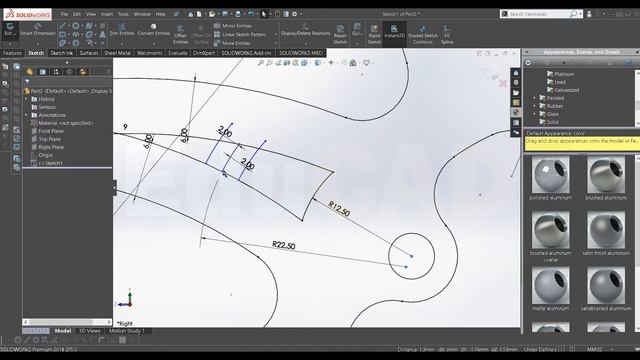Select Sketch1 in the feature tree
Viewport: 640px width, 360px height.
(x=47, y=163)
